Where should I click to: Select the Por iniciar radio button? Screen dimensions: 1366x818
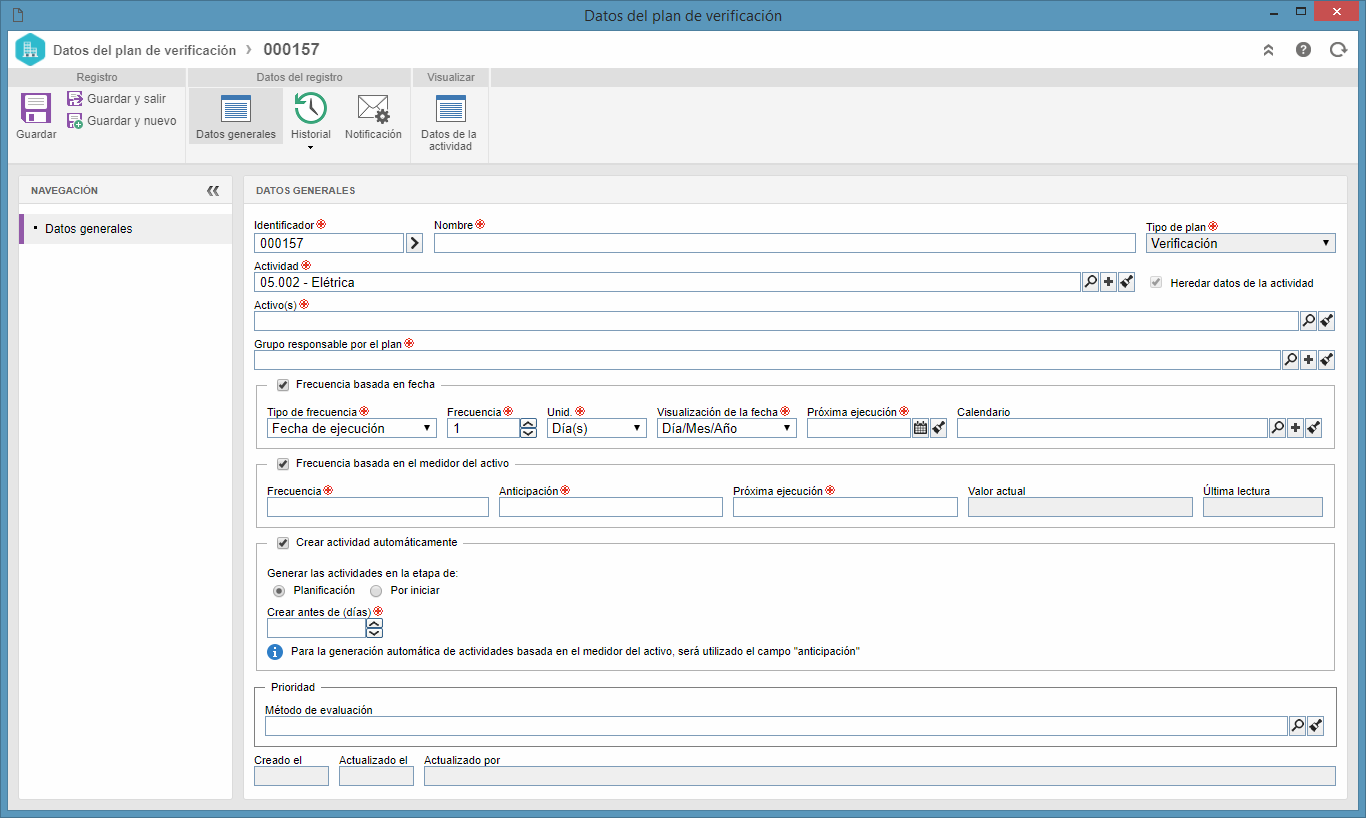tap(376, 591)
